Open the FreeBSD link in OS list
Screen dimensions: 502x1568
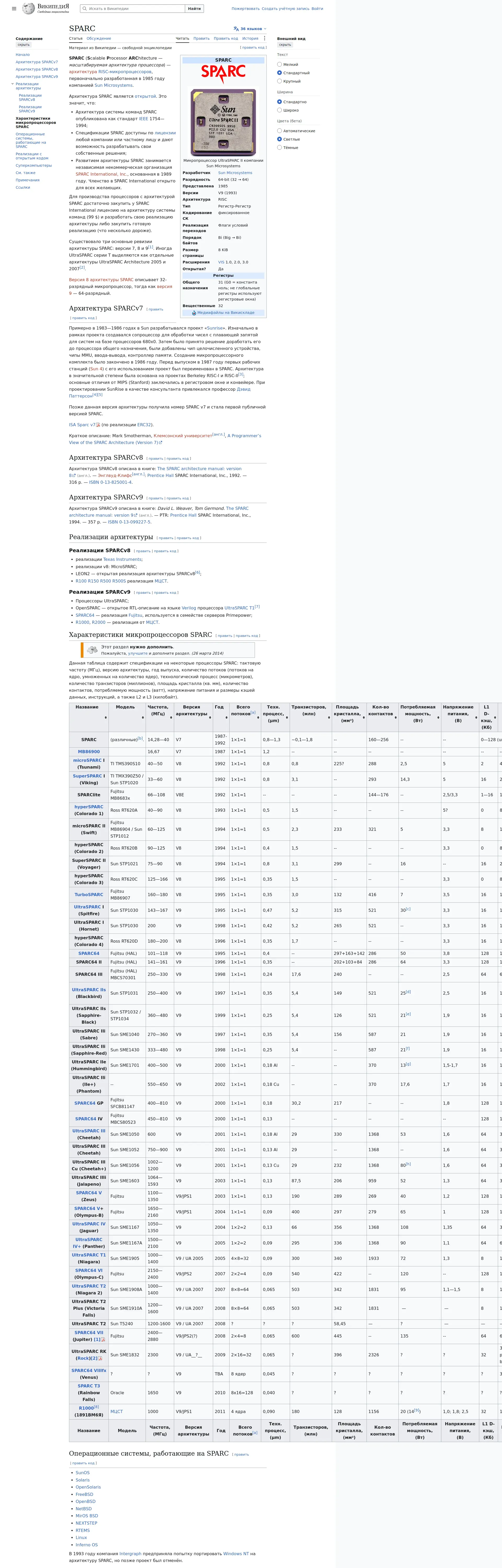click(84, 1494)
